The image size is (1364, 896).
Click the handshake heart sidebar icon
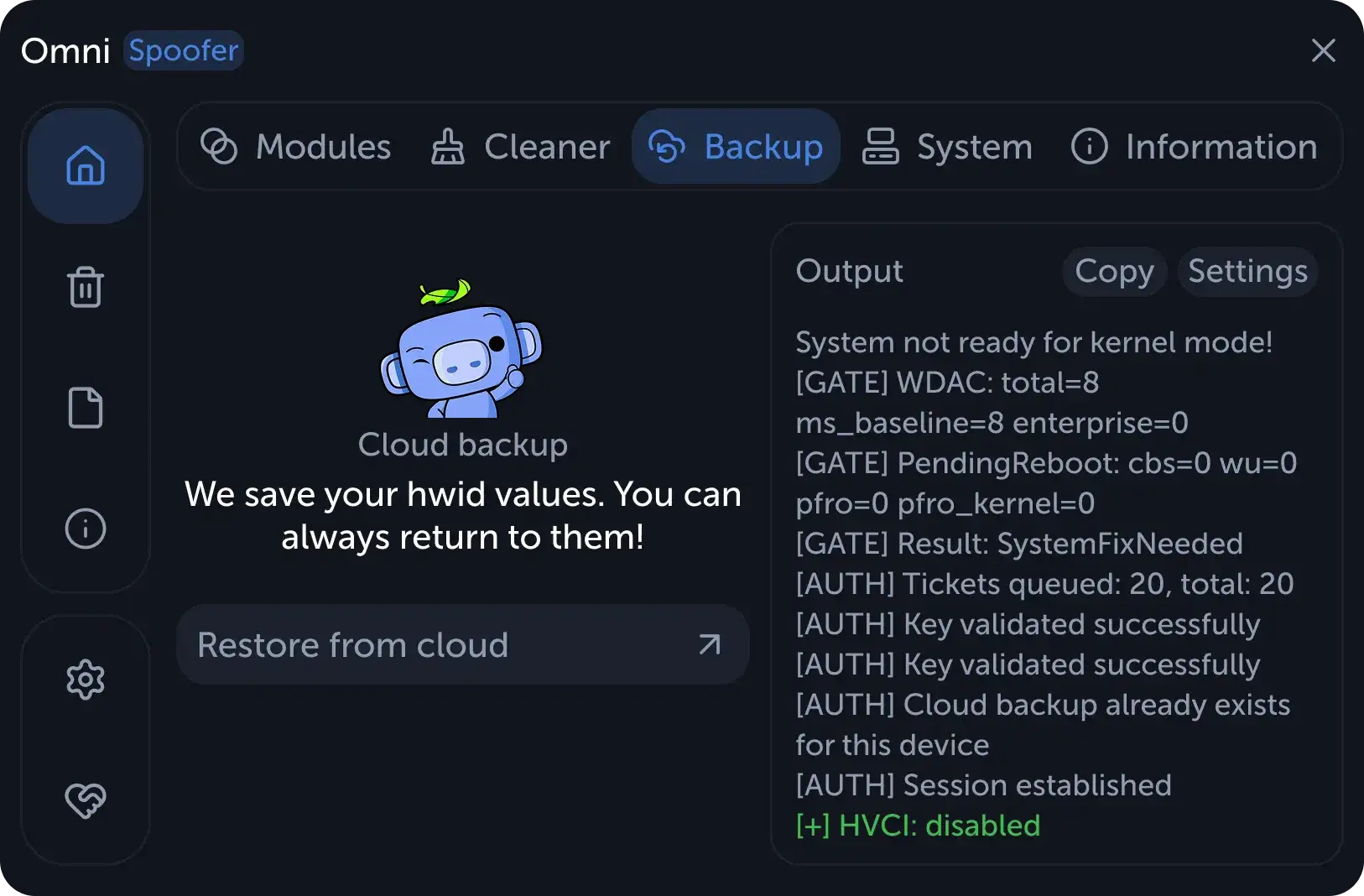pos(86,800)
